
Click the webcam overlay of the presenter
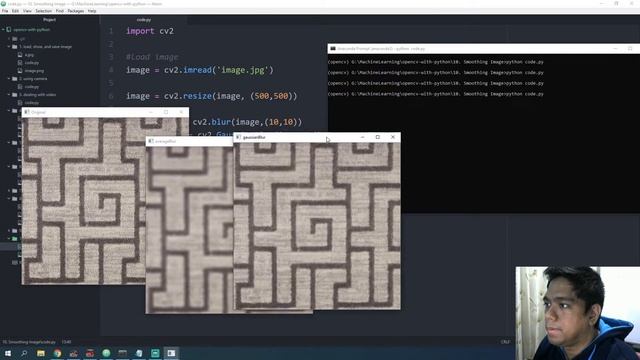(578, 313)
